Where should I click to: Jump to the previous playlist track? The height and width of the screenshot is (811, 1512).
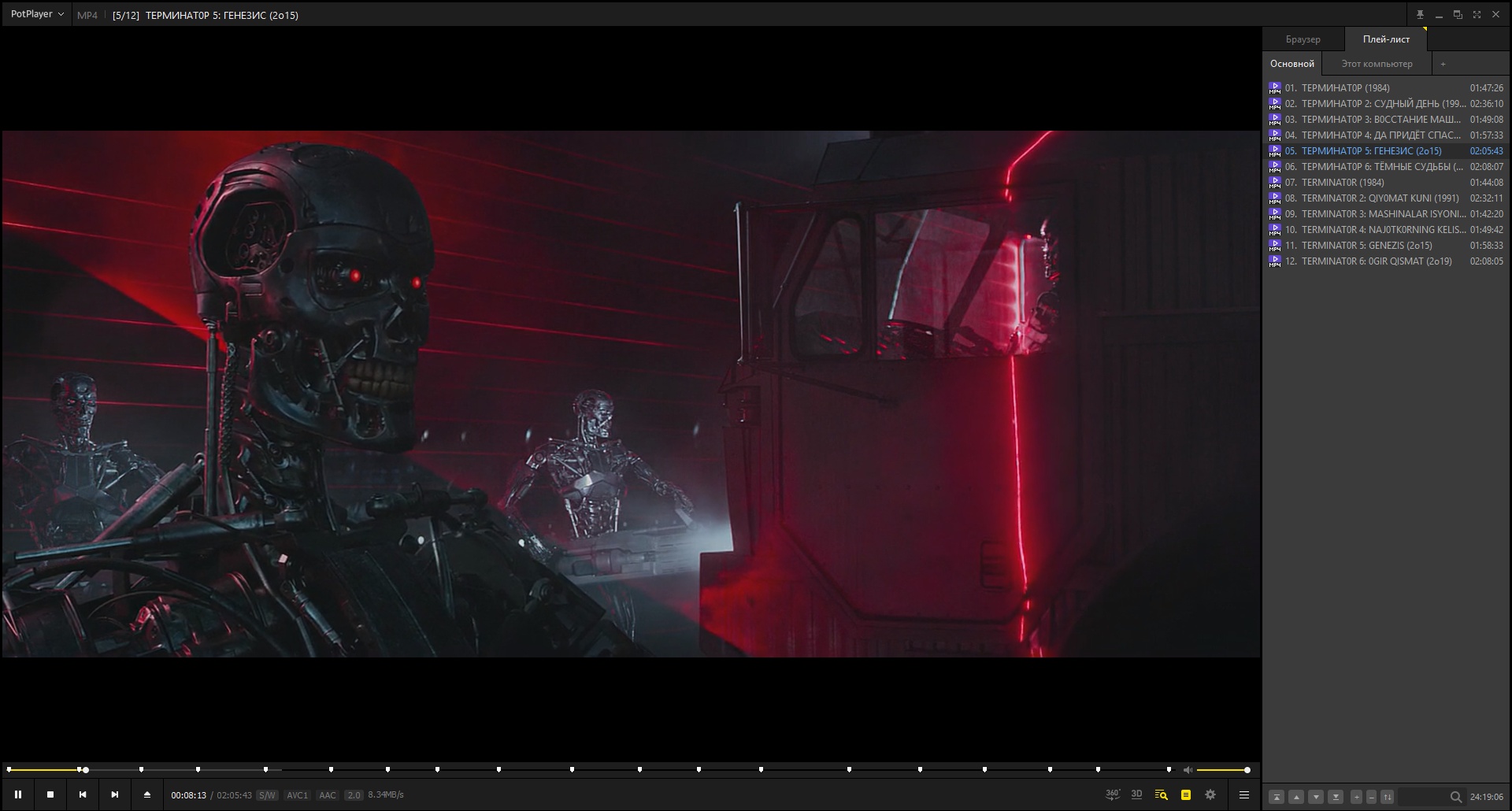click(x=83, y=794)
